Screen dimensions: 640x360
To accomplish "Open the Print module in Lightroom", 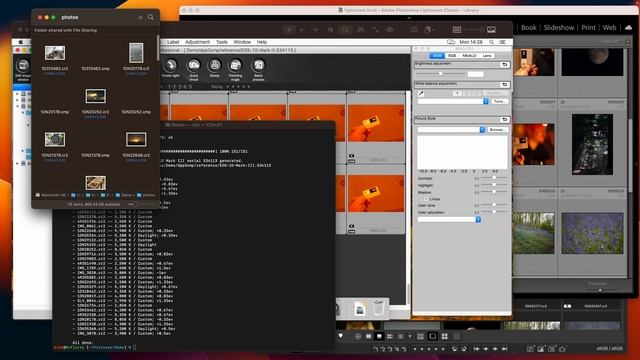I will [x=588, y=27].
